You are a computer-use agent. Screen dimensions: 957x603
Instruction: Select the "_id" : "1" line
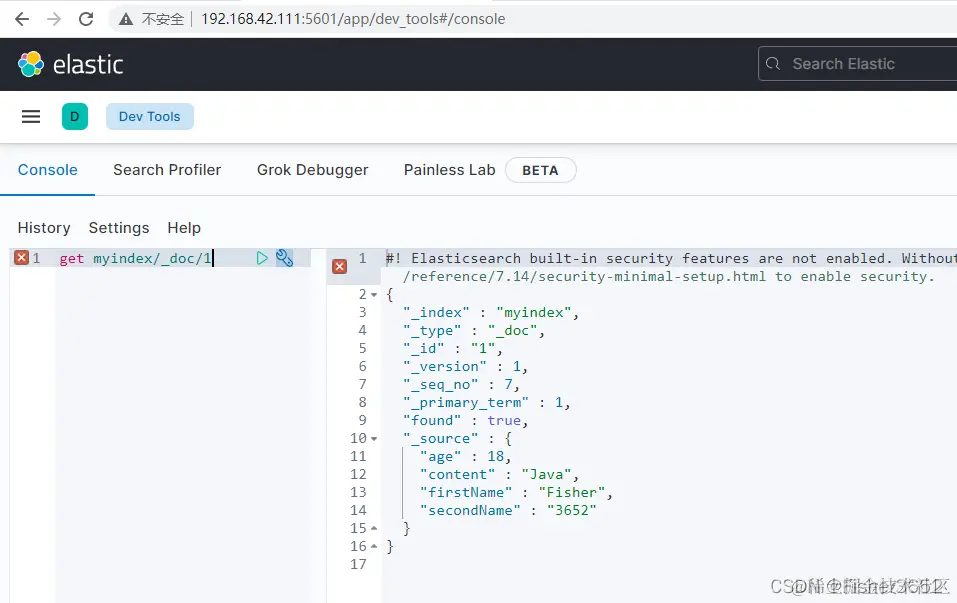[452, 348]
